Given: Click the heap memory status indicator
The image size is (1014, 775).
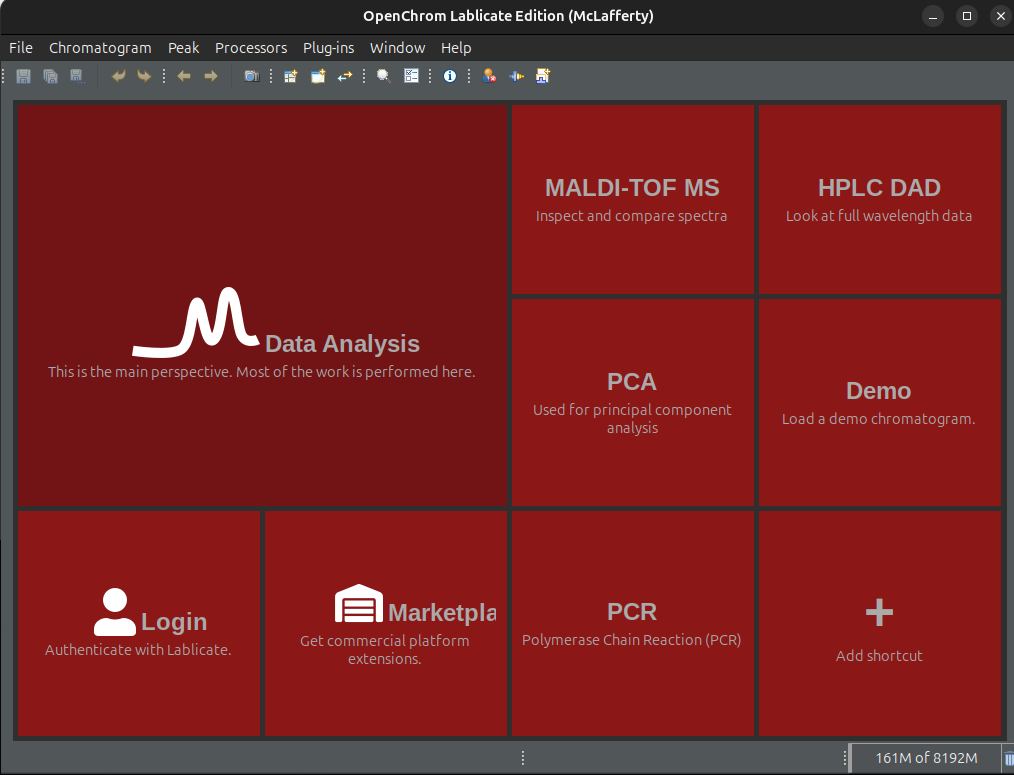Looking at the screenshot, I should [x=925, y=759].
